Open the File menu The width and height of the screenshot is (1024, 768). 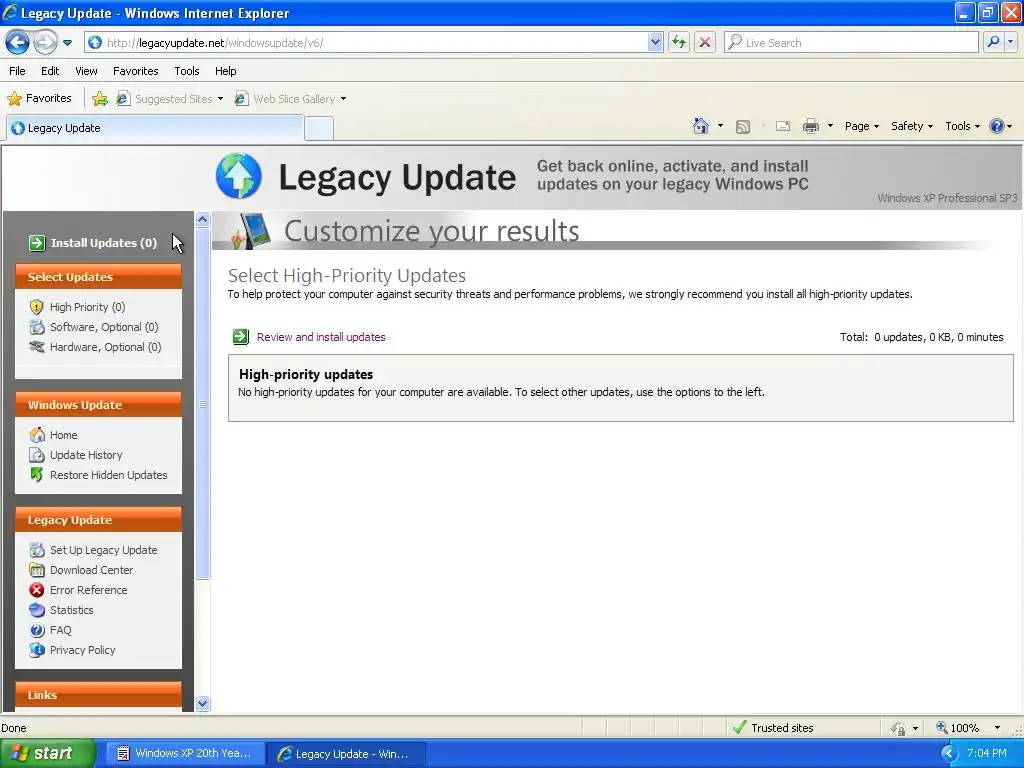pyautogui.click(x=18, y=71)
